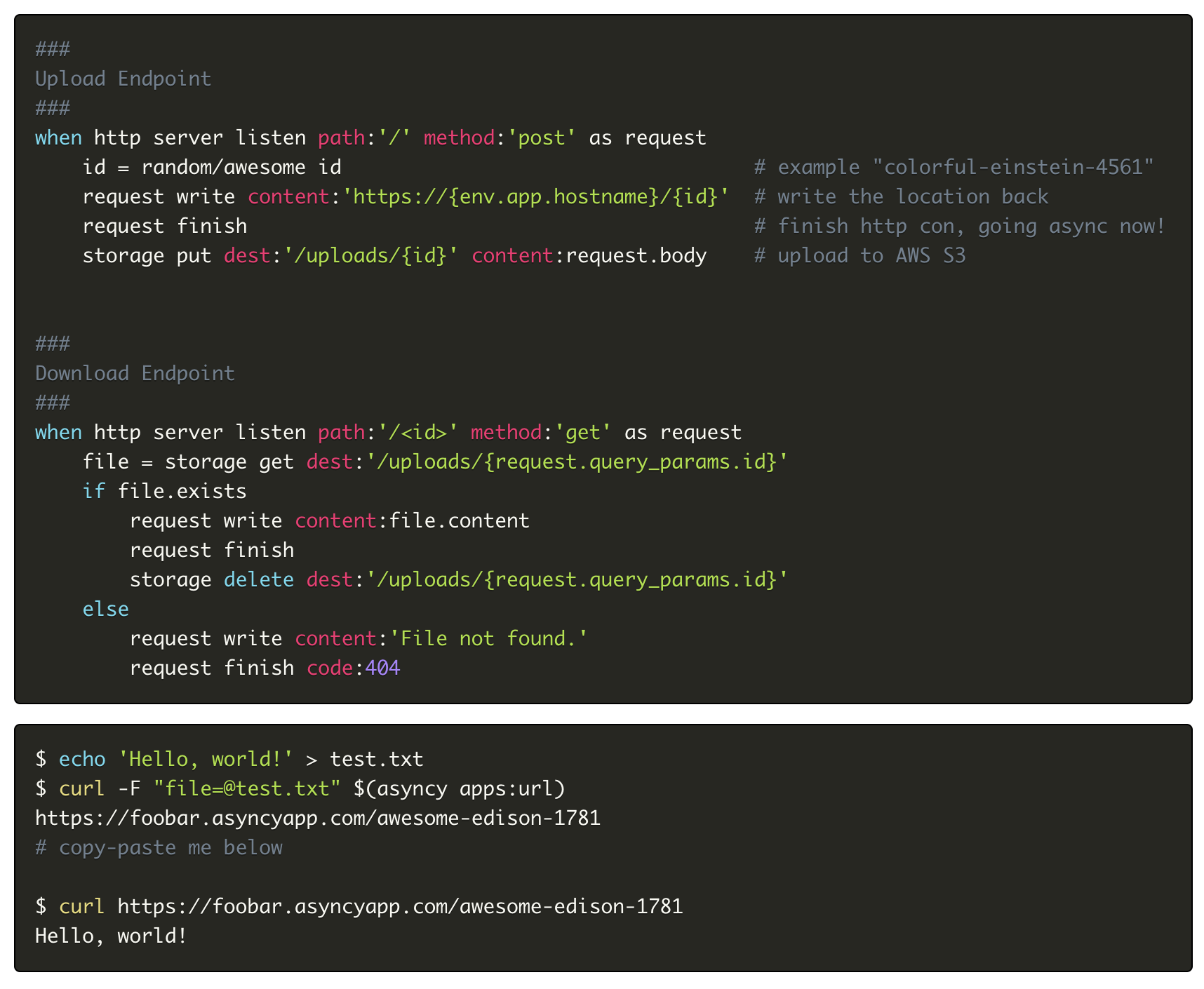The image size is (1204, 989).
Task: Select the 'get' method string
Action: pos(582,432)
